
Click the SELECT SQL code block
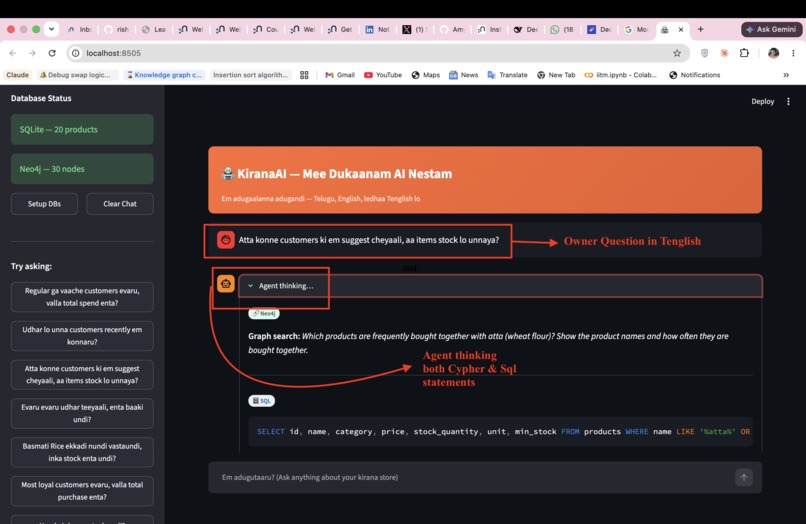coord(501,431)
